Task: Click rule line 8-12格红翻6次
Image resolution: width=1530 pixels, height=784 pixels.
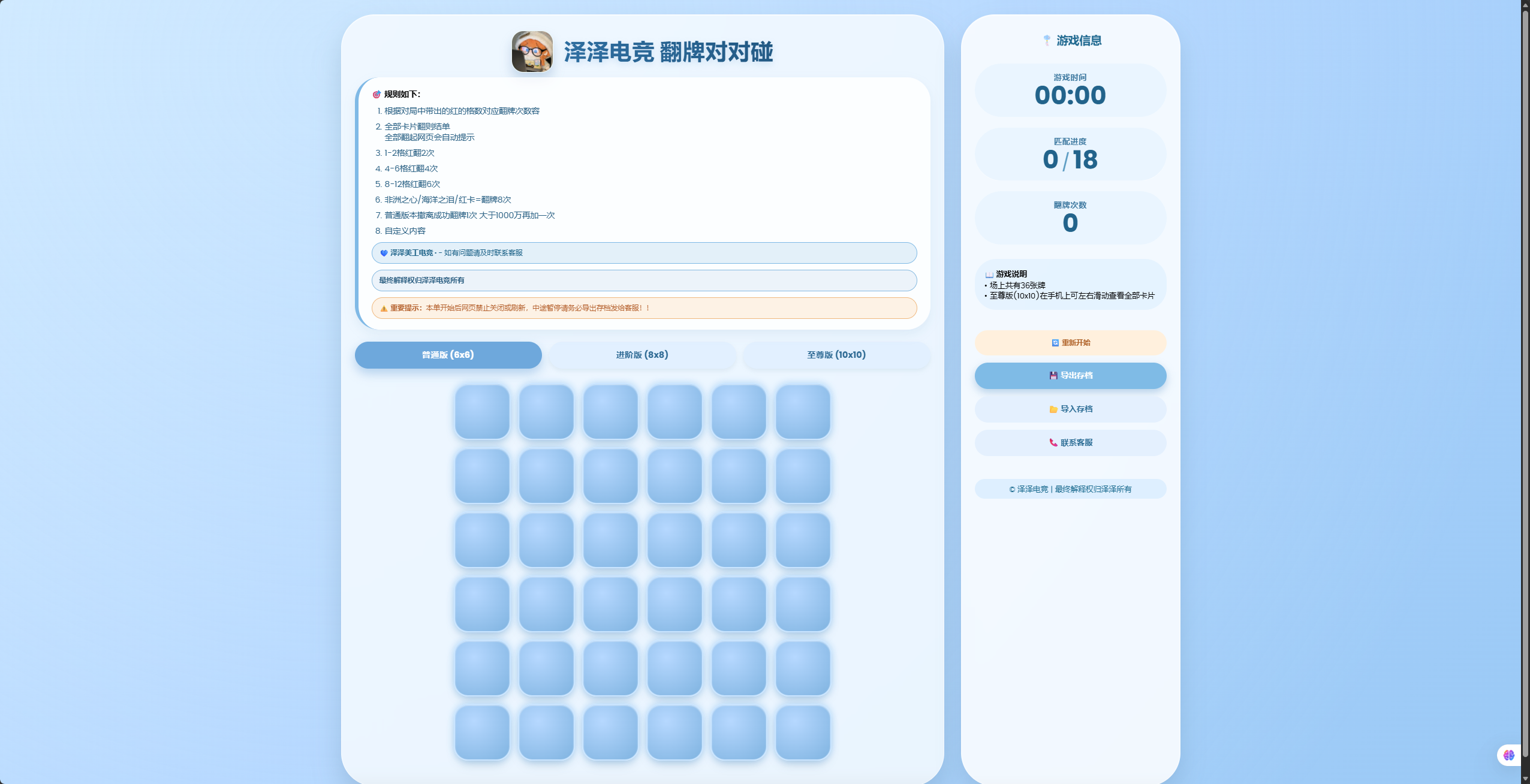Action: (x=412, y=184)
